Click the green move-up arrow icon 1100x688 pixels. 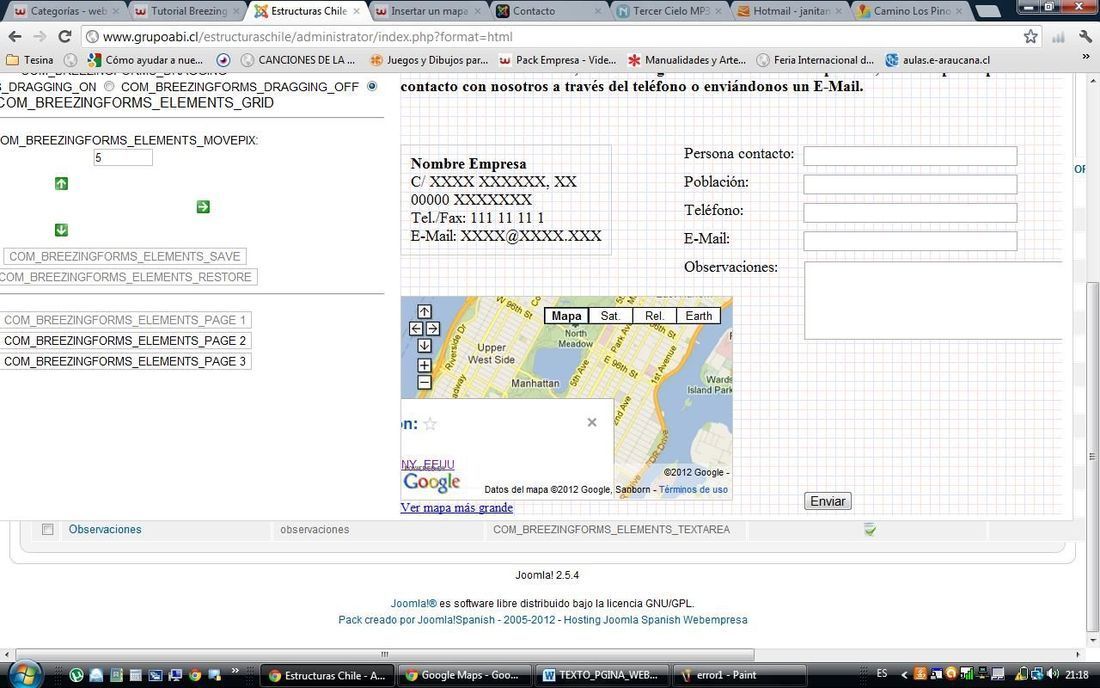(62, 184)
